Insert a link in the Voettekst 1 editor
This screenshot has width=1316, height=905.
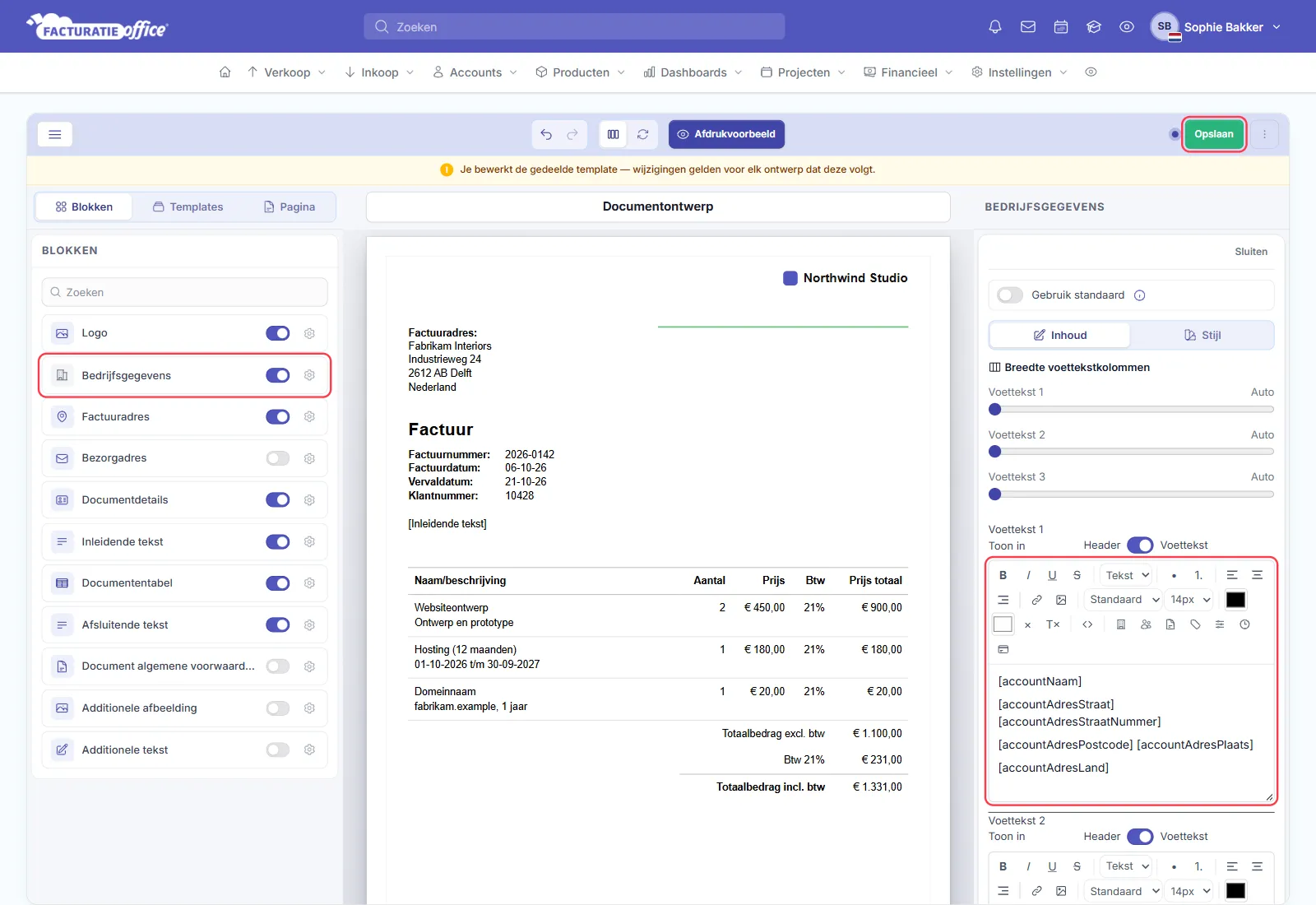[x=1036, y=600]
